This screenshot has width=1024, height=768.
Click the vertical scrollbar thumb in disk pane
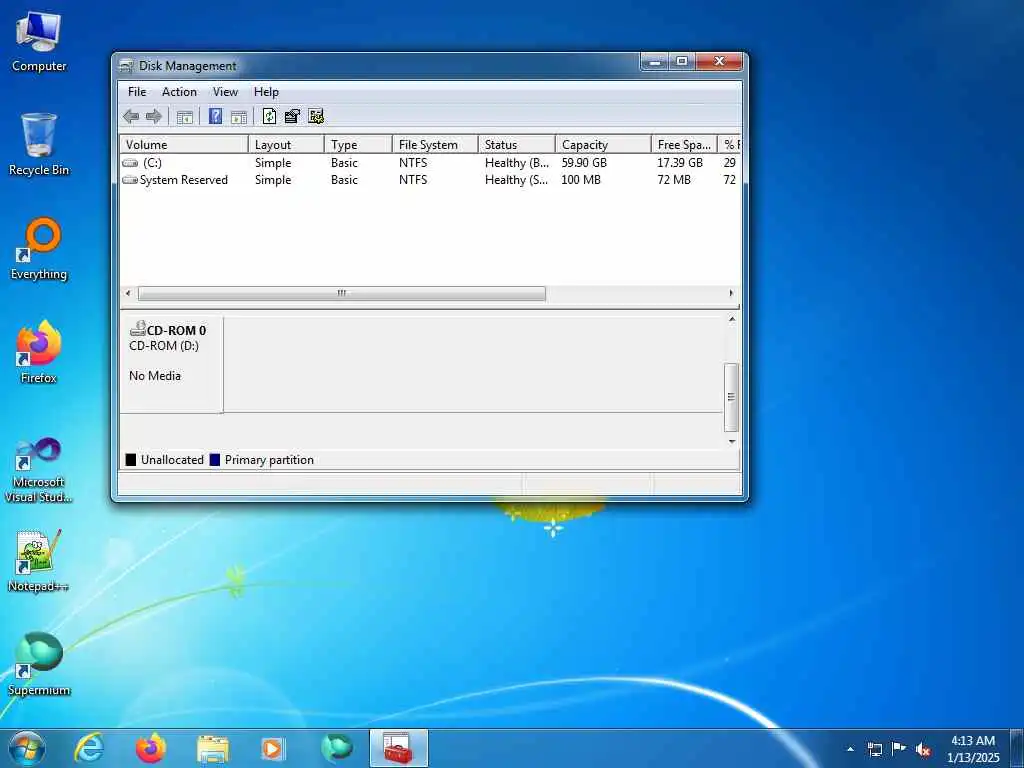point(731,396)
